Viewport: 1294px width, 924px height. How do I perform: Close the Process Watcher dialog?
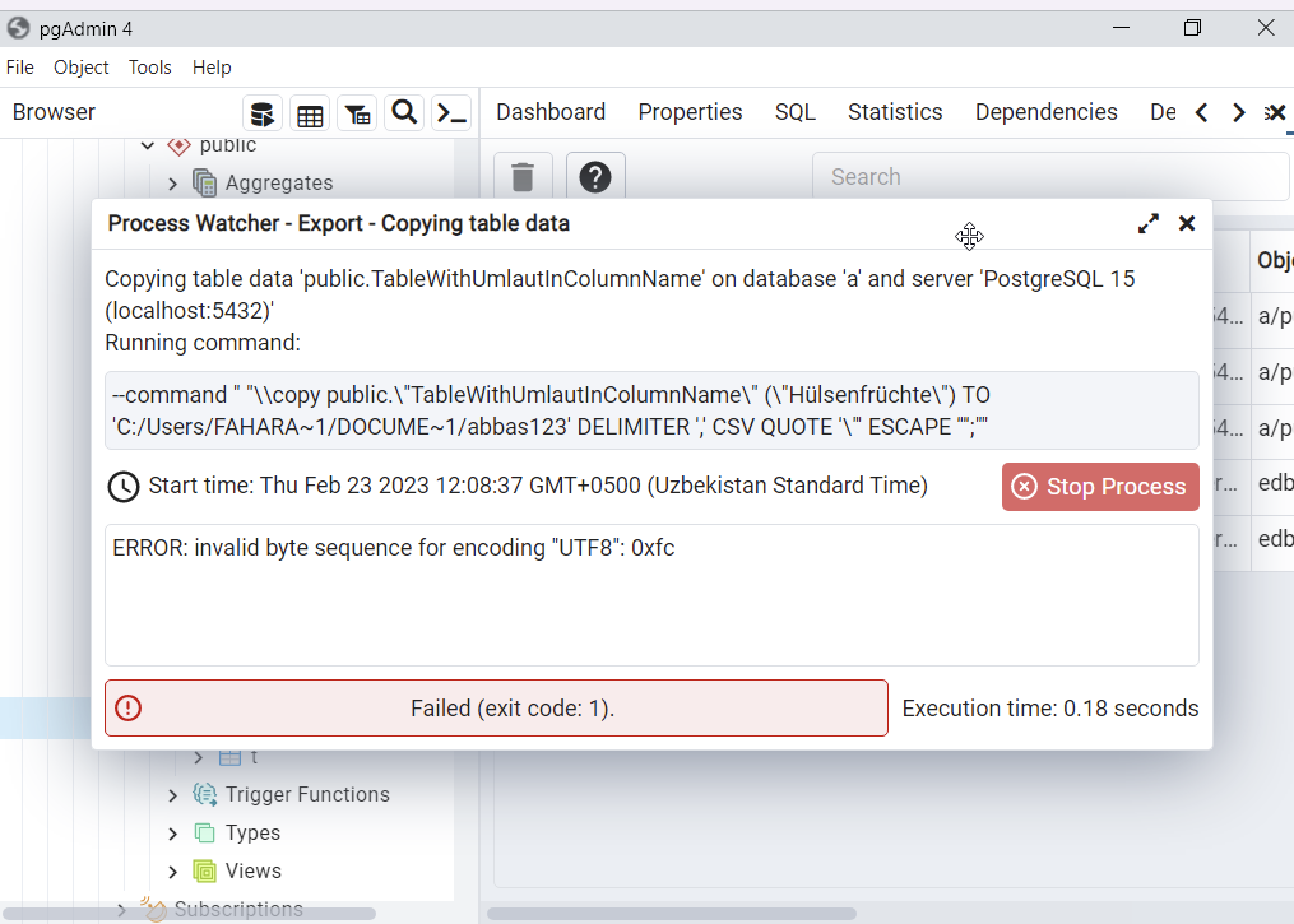pyautogui.click(x=1186, y=223)
